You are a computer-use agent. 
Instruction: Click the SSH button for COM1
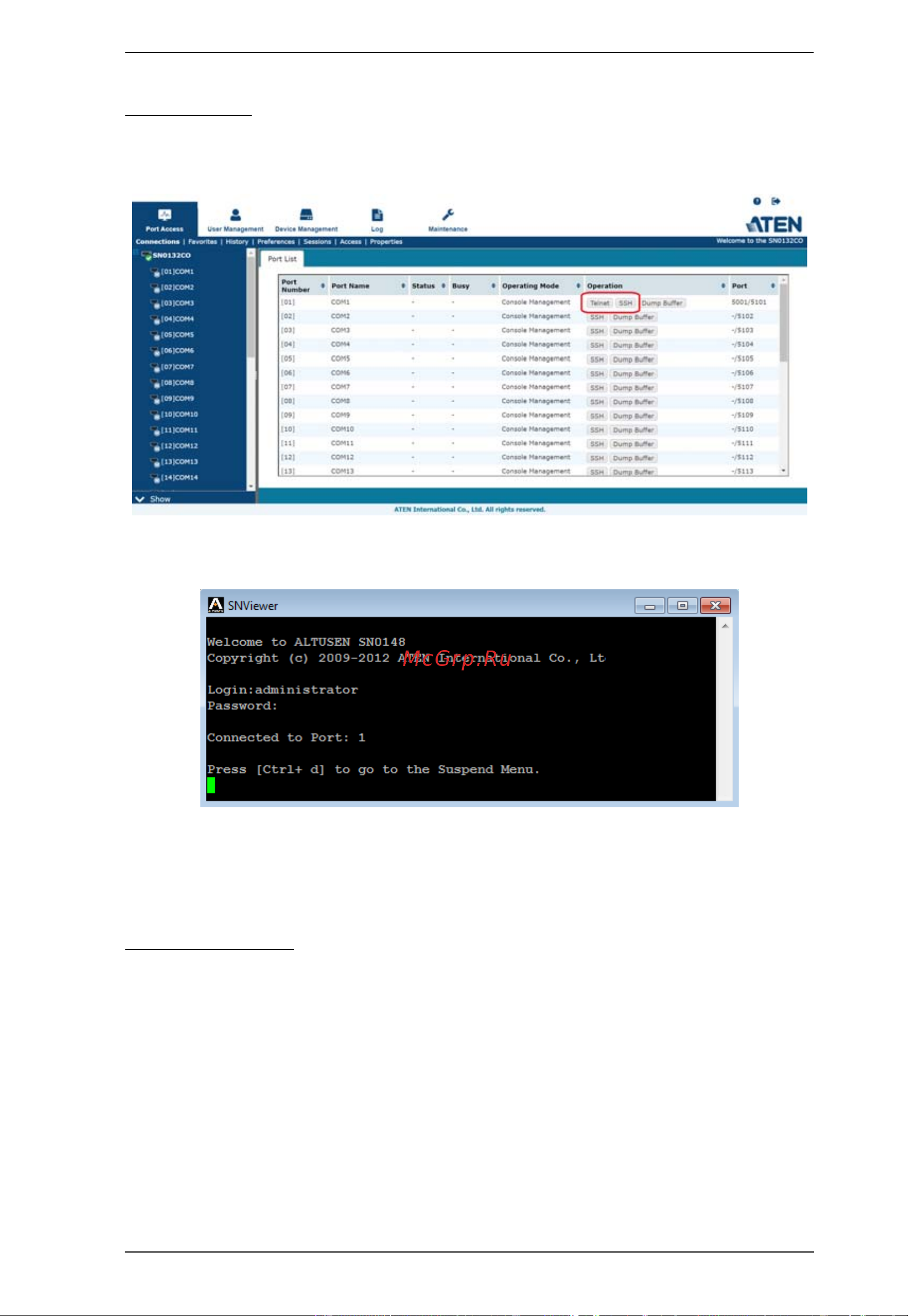(x=626, y=303)
